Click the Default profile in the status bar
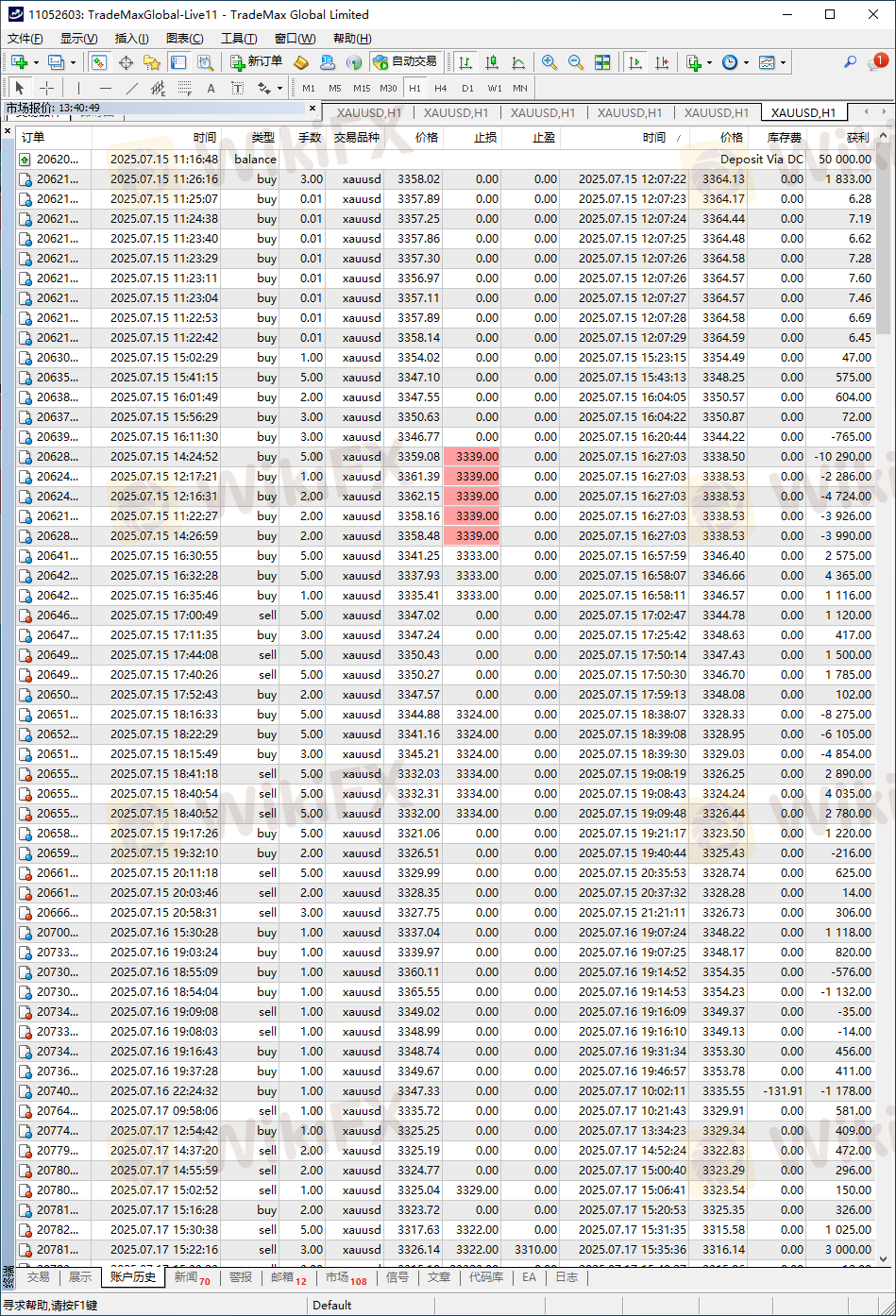 pyautogui.click(x=331, y=1305)
